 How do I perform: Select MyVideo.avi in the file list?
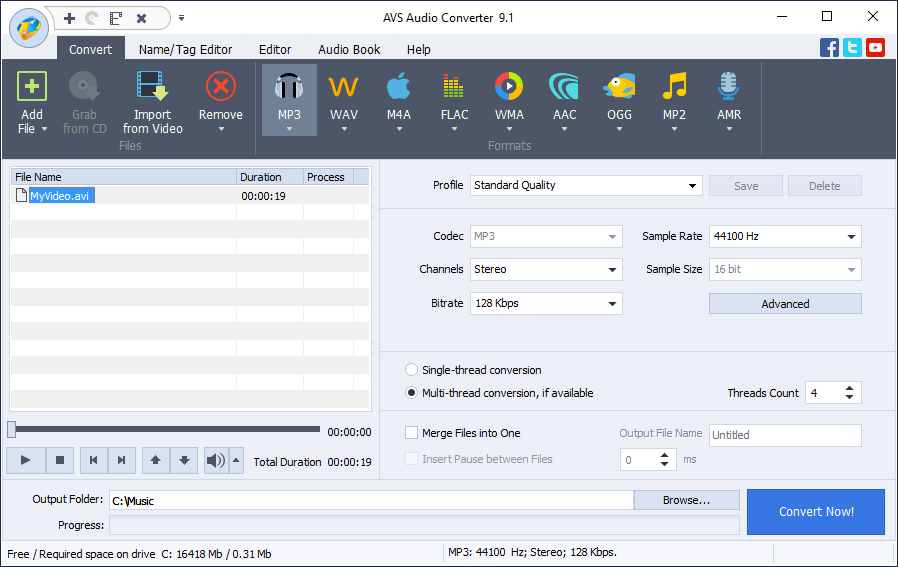[x=60, y=196]
